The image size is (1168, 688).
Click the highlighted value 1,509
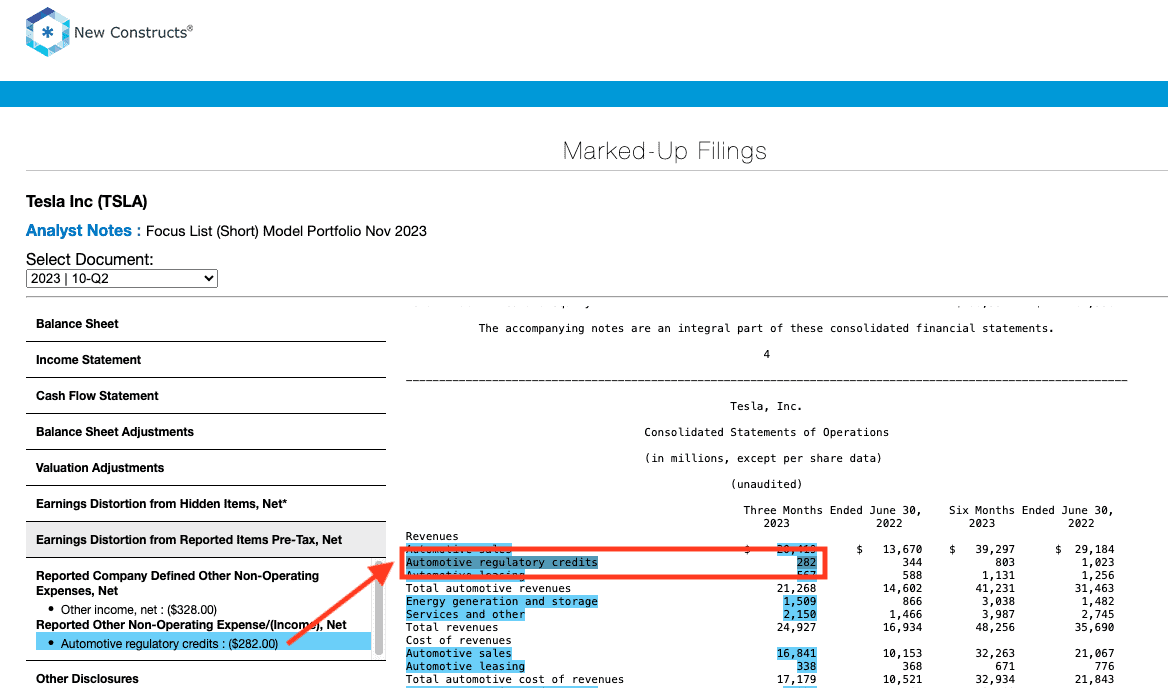coord(799,601)
